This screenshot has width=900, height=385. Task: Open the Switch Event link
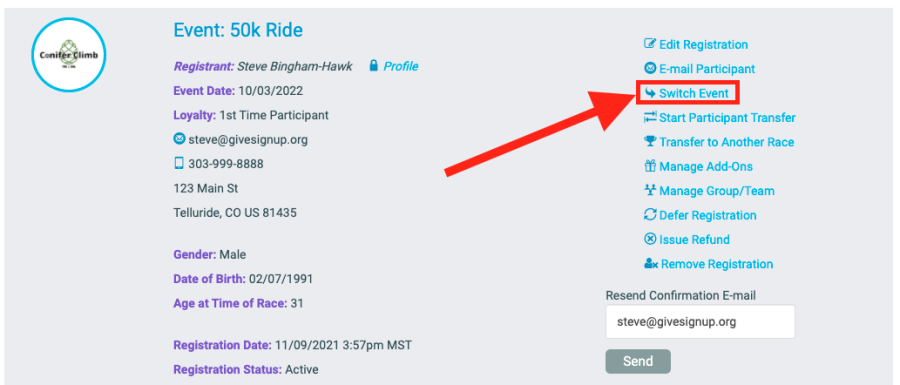tap(693, 94)
